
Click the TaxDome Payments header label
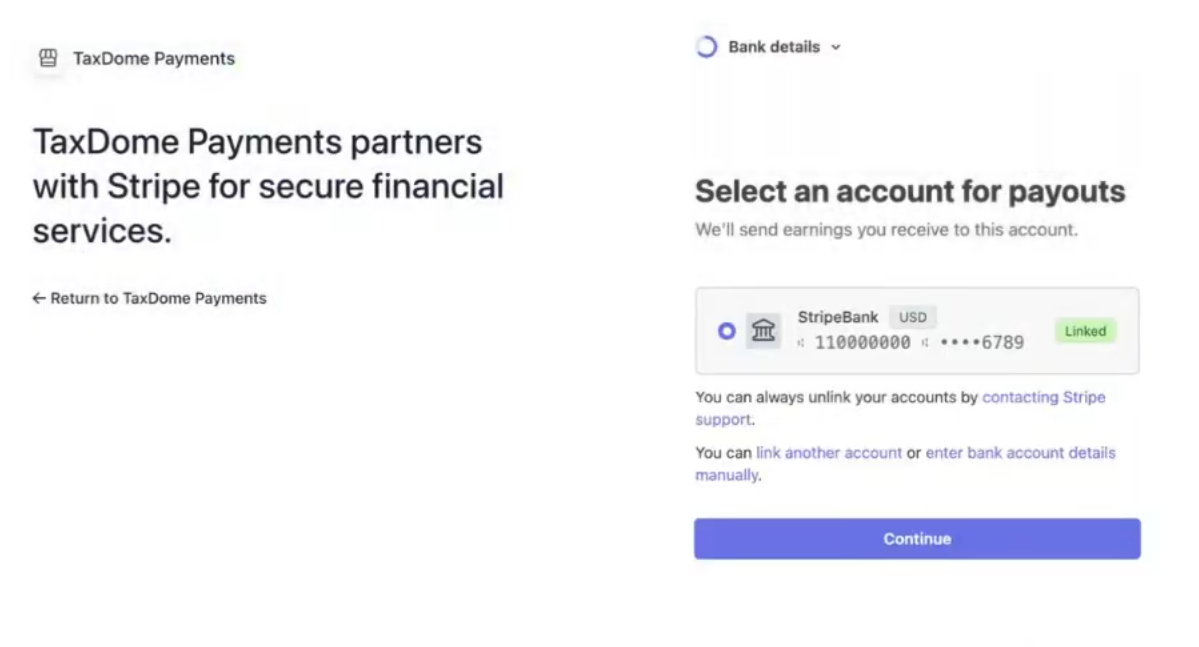[x=154, y=58]
